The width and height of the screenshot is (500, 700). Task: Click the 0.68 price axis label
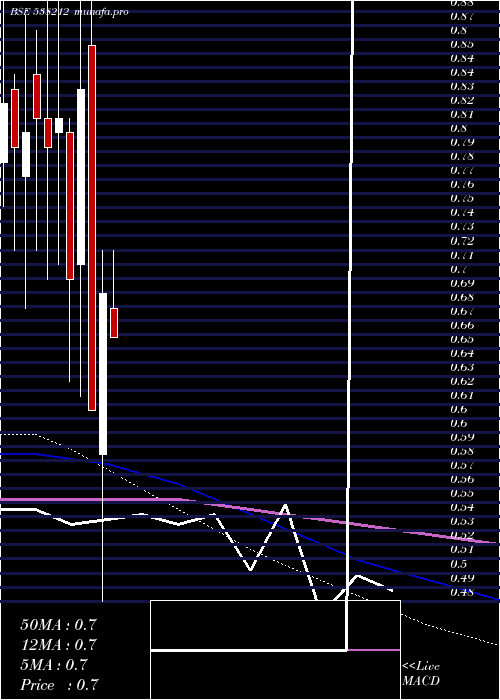click(x=462, y=297)
